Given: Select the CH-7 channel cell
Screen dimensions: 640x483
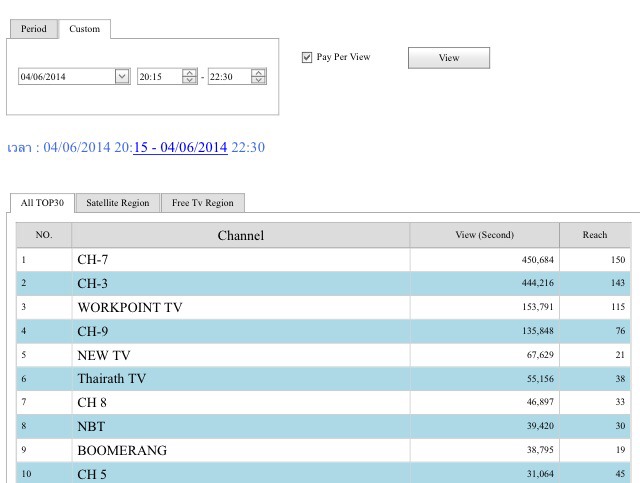Looking at the screenshot, I should tap(241, 260).
